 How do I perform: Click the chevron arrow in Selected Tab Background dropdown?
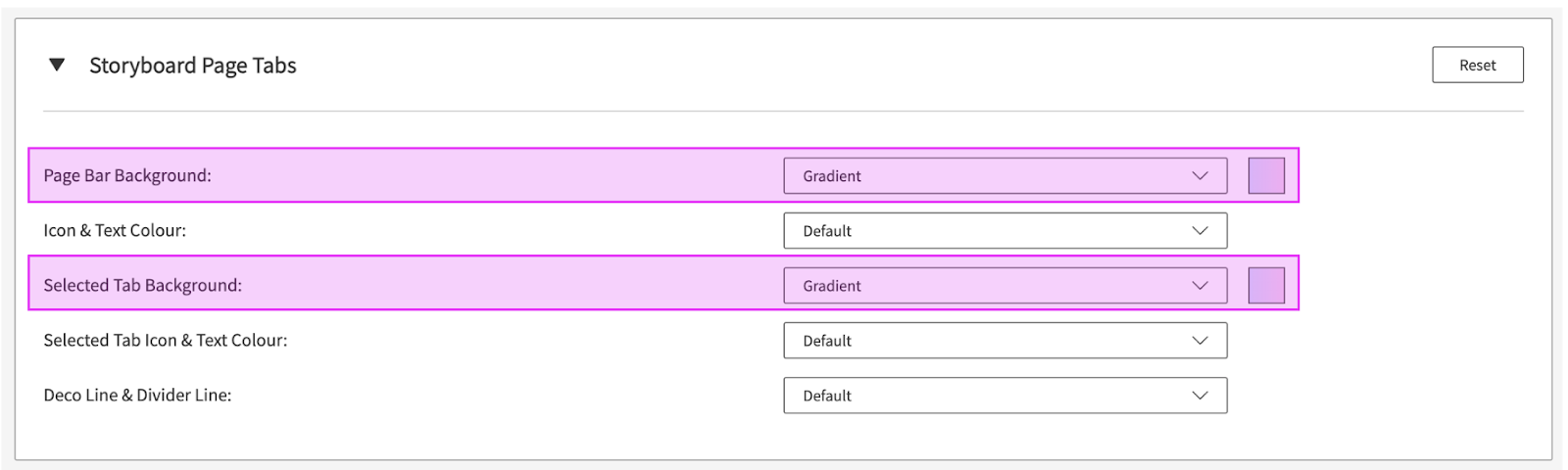1200,286
